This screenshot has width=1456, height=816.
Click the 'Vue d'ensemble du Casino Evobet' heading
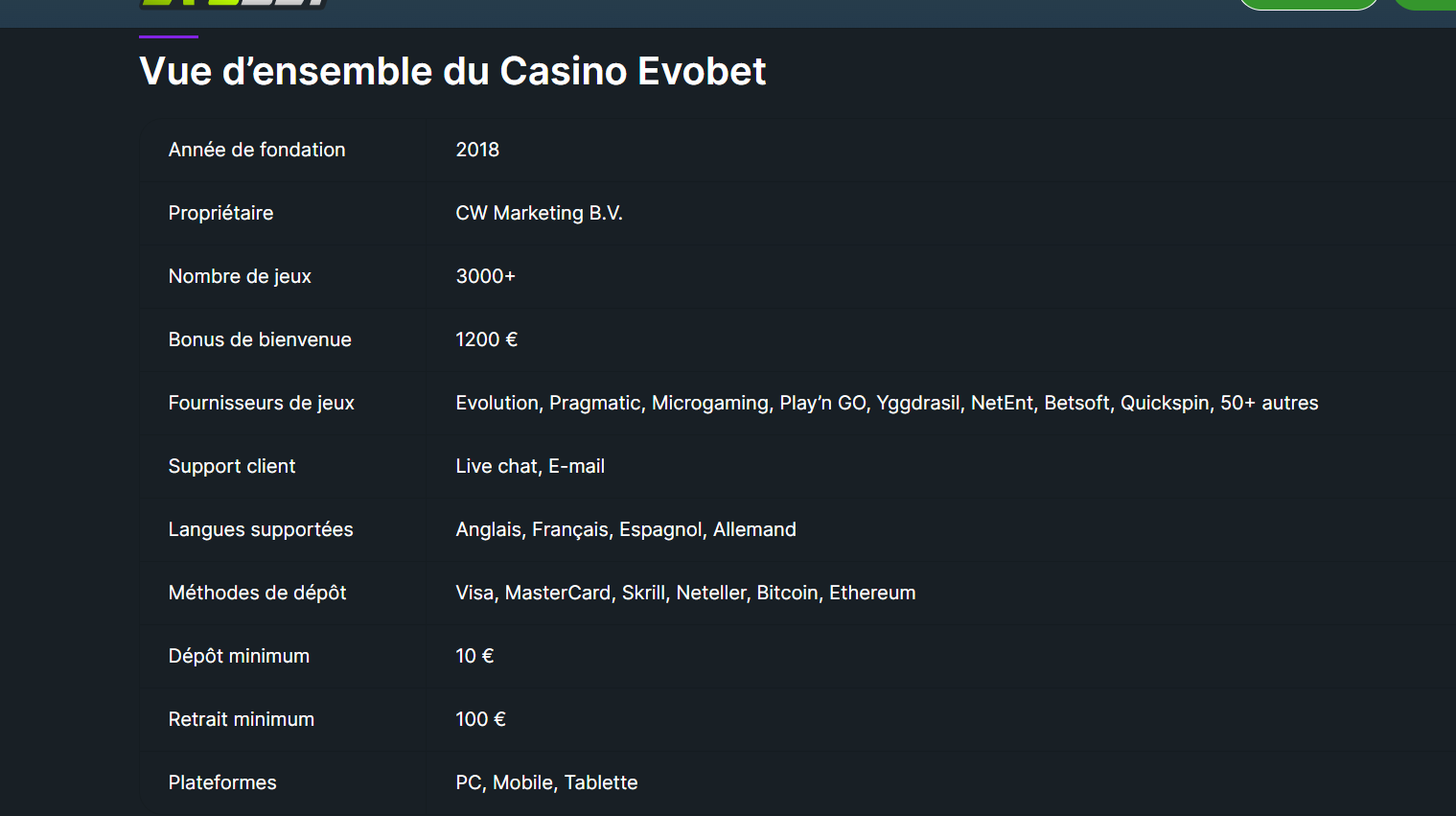[x=452, y=71]
